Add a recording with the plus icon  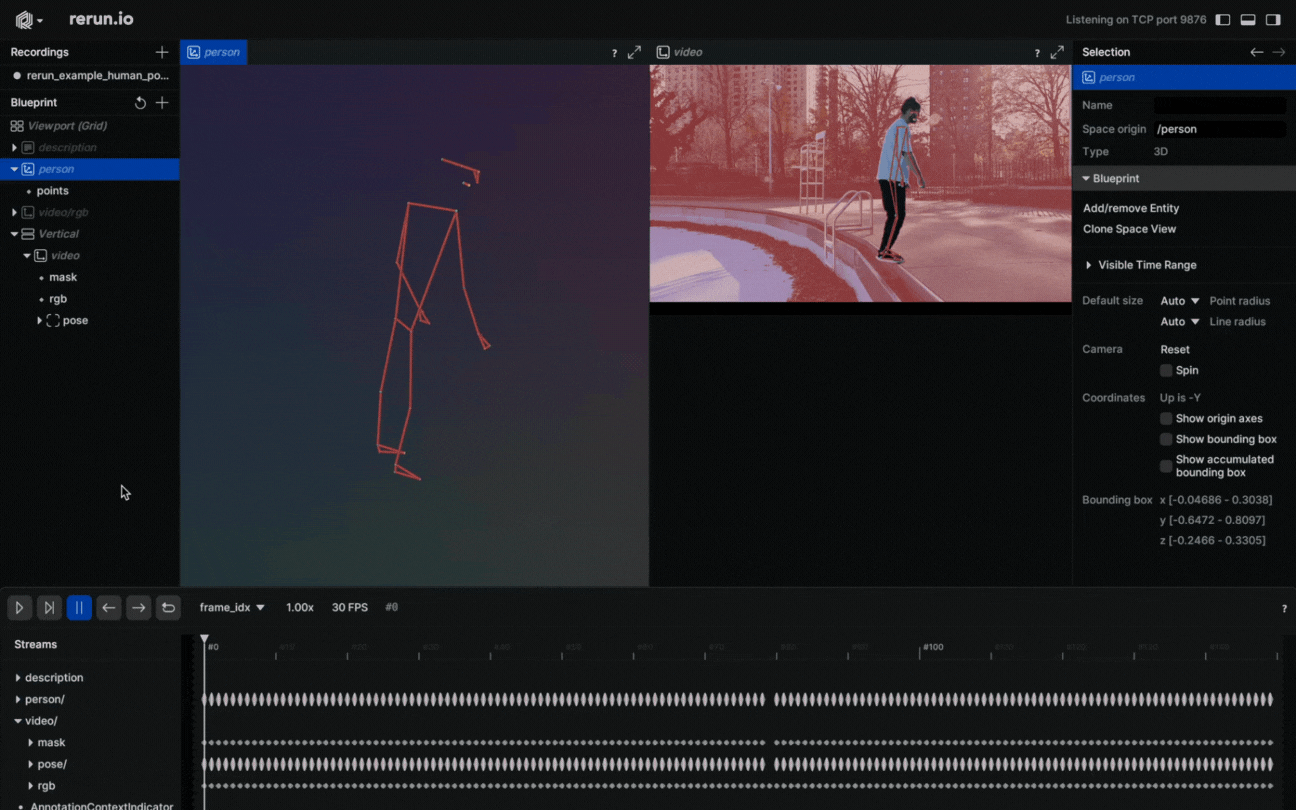[x=162, y=52]
